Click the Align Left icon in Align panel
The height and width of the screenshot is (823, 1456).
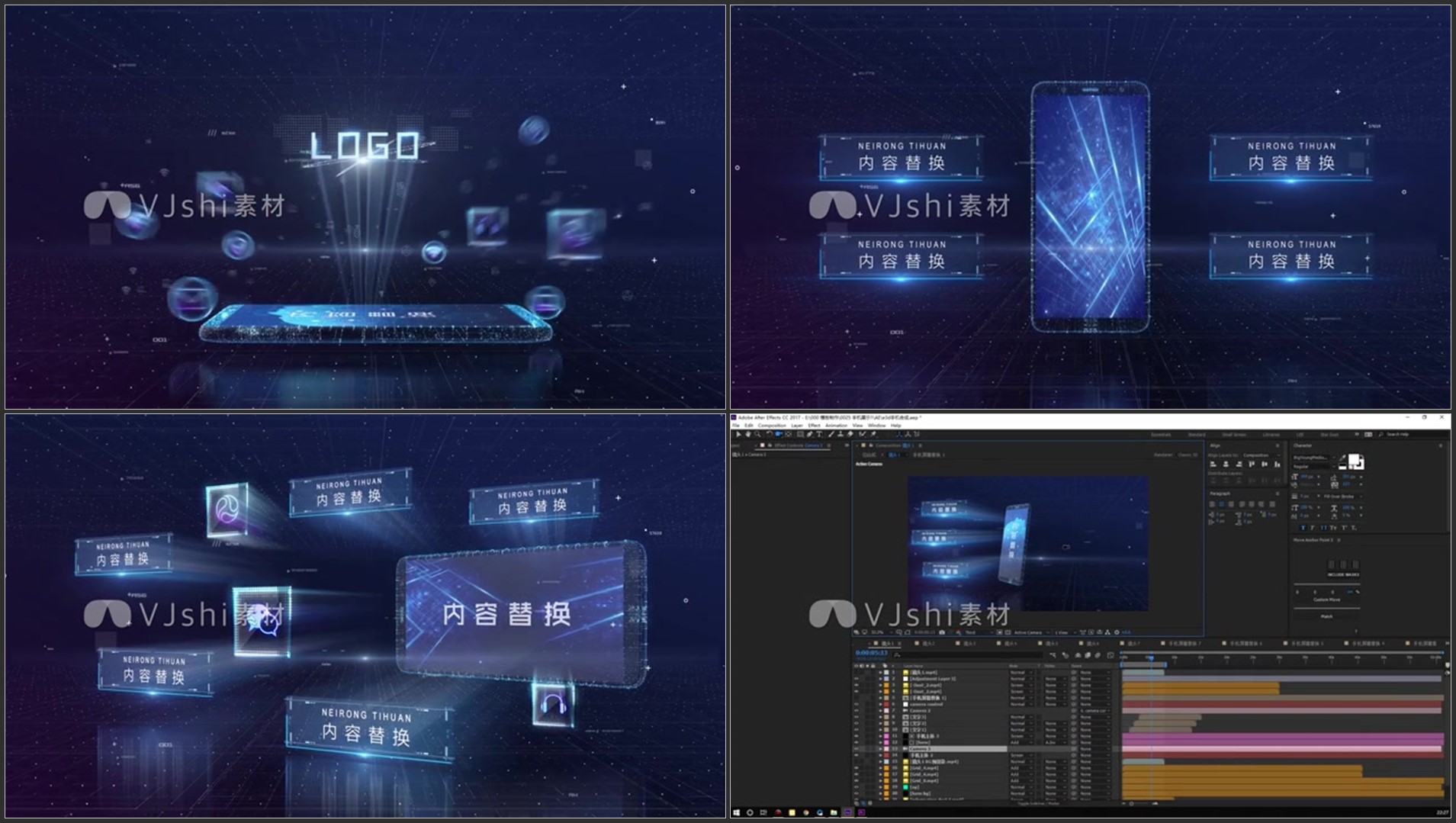[x=1213, y=465]
